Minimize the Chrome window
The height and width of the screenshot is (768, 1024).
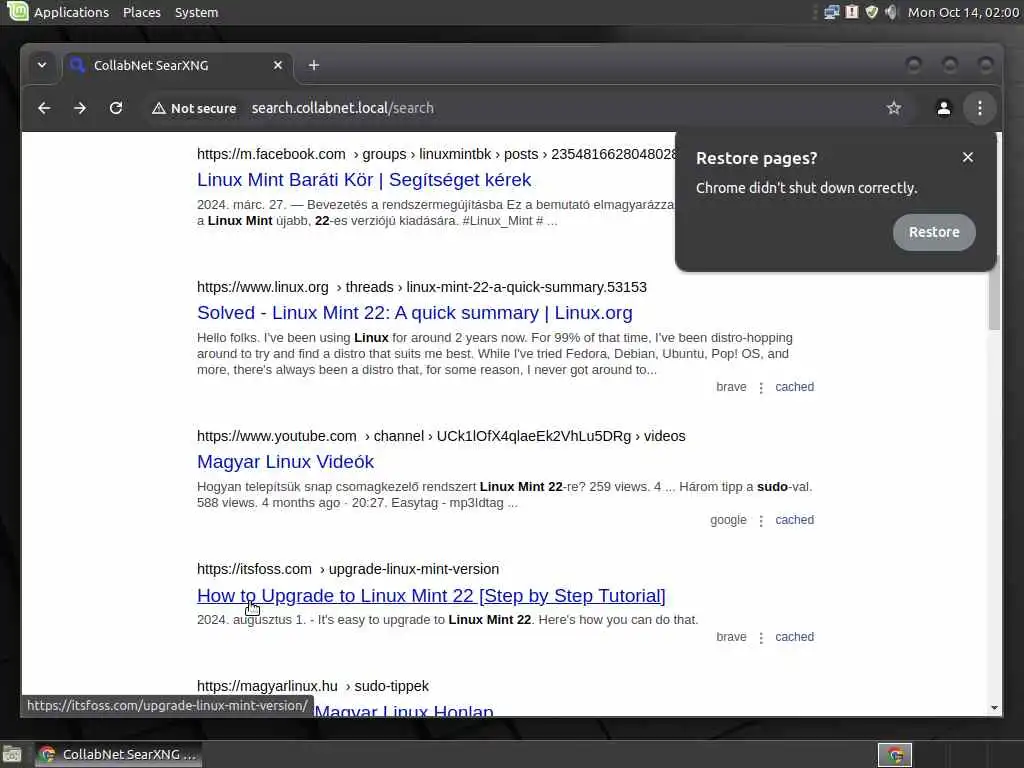click(x=914, y=65)
